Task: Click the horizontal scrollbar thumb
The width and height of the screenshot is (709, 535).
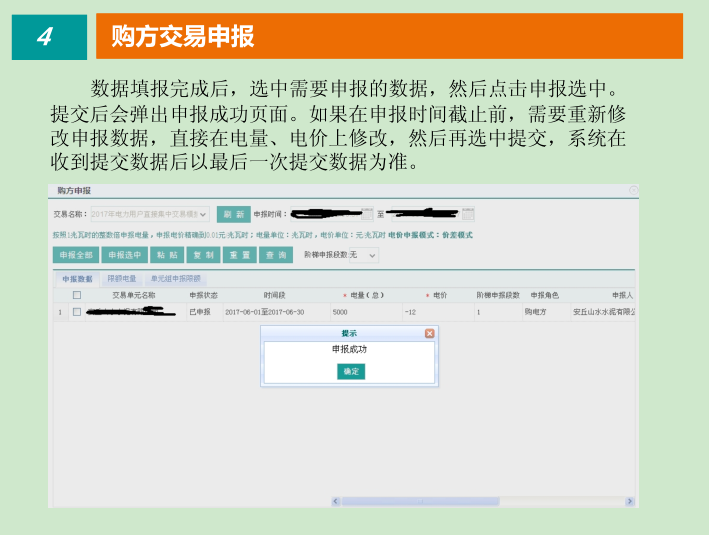Action: pos(420,501)
